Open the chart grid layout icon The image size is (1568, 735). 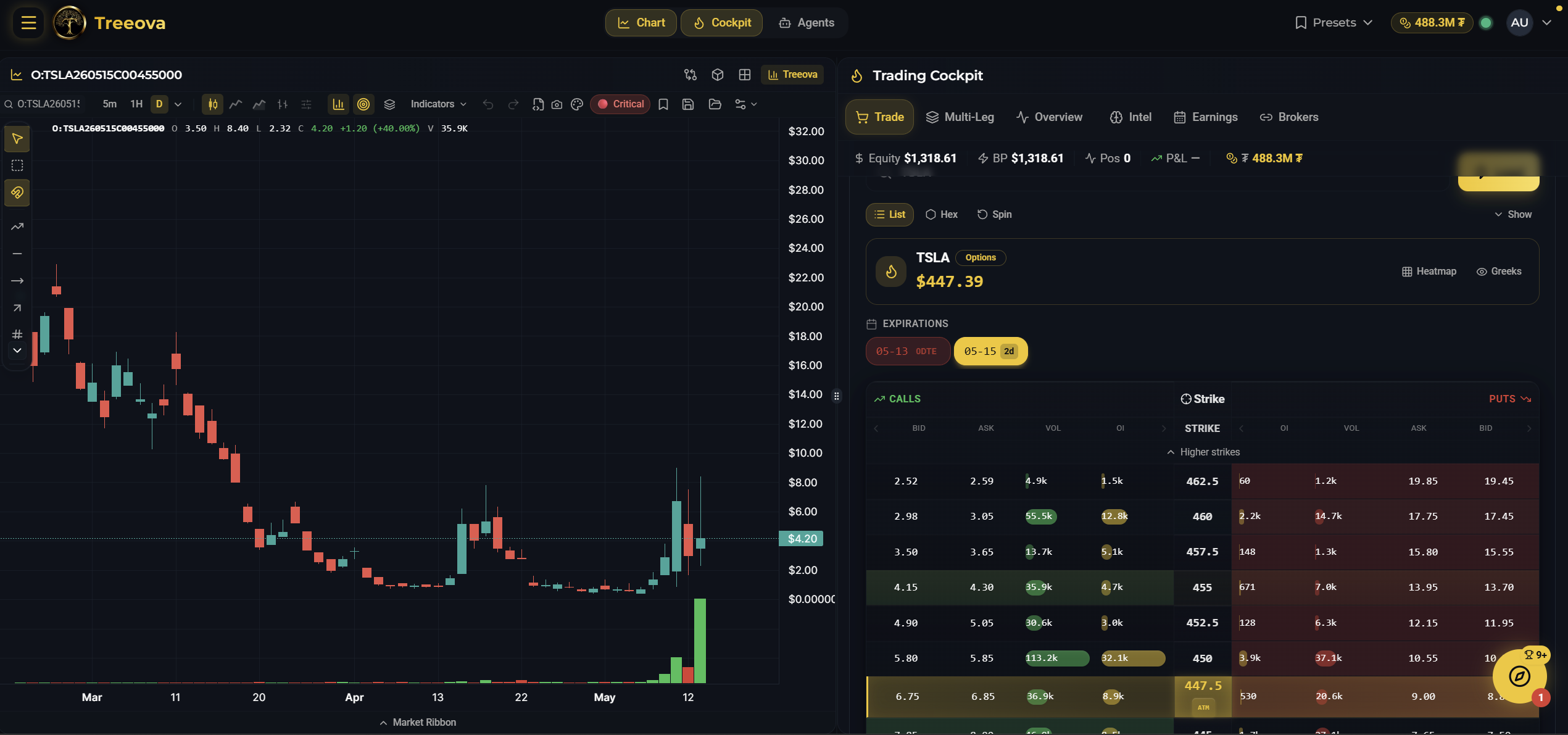[745, 75]
